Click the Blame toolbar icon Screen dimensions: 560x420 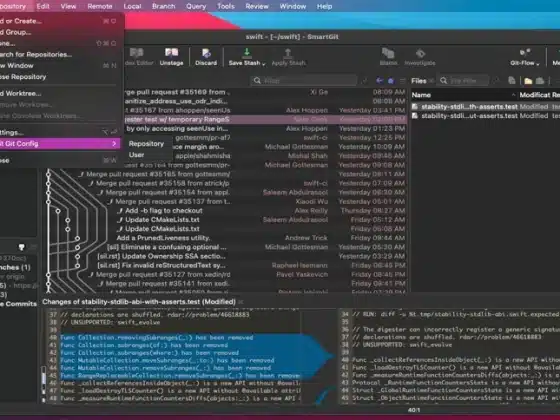tap(388, 53)
